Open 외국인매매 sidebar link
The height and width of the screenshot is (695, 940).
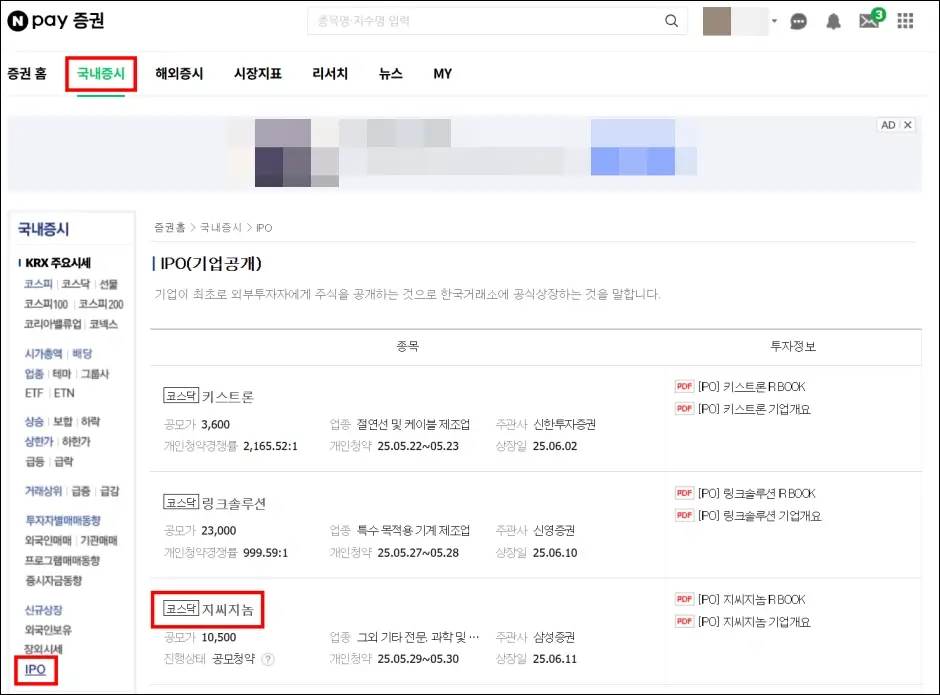coord(48,540)
